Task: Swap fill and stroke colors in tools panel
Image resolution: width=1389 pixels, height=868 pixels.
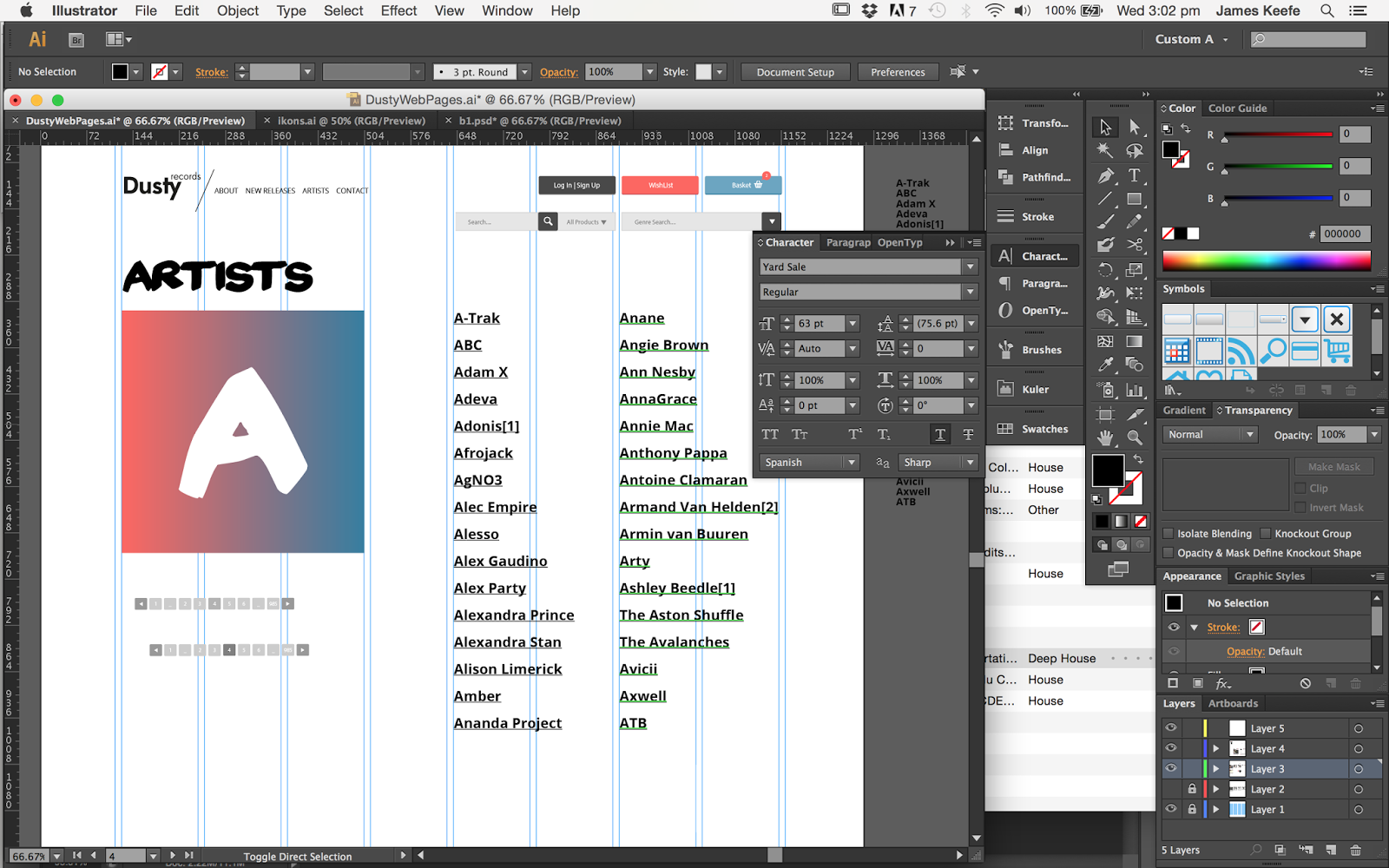Action: [1138, 459]
